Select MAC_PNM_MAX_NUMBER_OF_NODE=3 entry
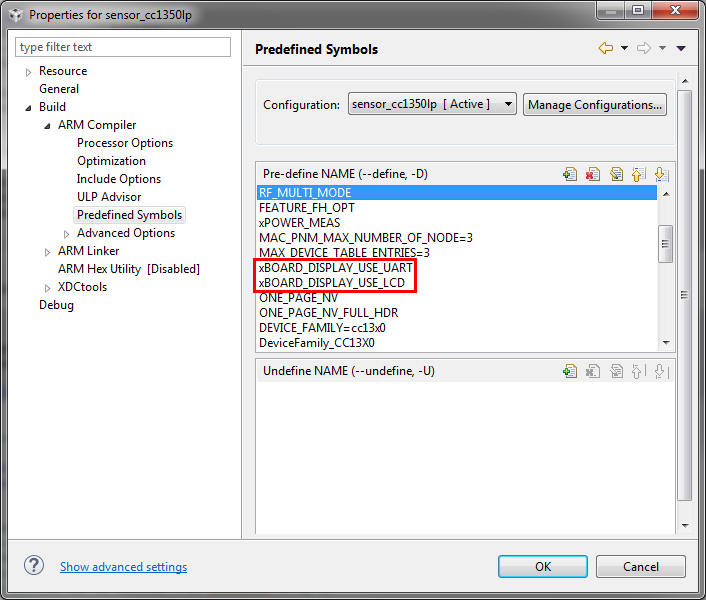 click(x=457, y=238)
